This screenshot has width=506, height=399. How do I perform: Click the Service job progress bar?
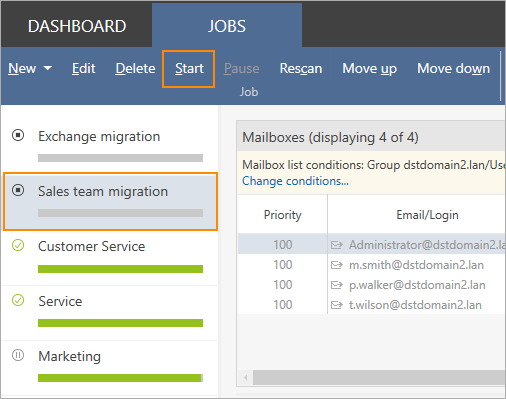point(120,323)
